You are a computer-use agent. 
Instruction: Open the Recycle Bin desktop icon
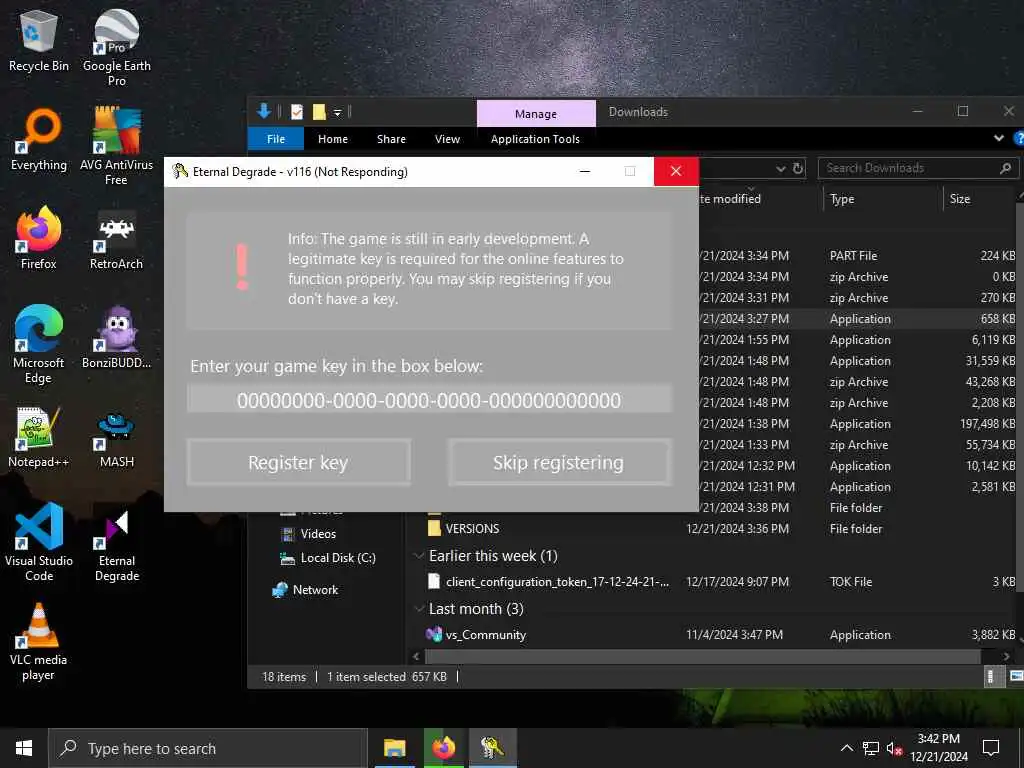[x=39, y=42]
